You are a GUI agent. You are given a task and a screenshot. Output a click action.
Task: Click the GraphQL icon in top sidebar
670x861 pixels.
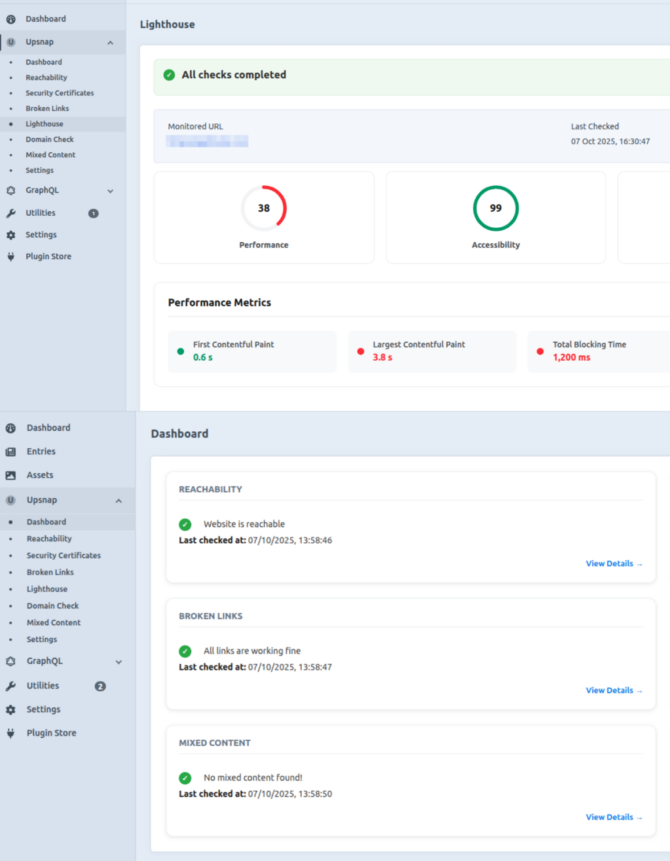[11, 191]
